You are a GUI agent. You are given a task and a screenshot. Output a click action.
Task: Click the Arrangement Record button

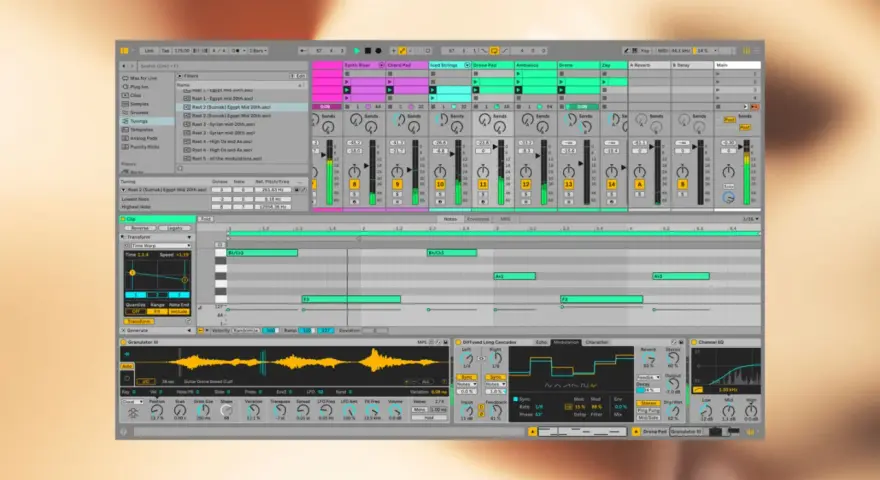click(378, 51)
